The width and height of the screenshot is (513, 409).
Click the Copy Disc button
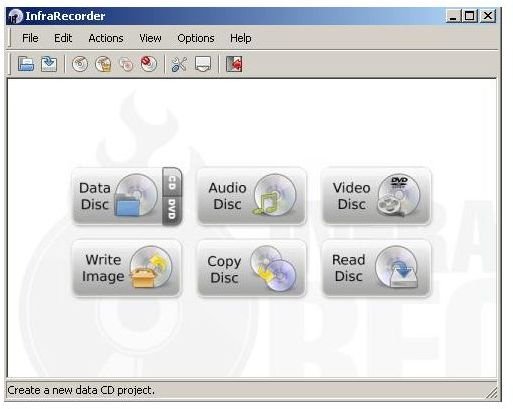[x=252, y=268]
